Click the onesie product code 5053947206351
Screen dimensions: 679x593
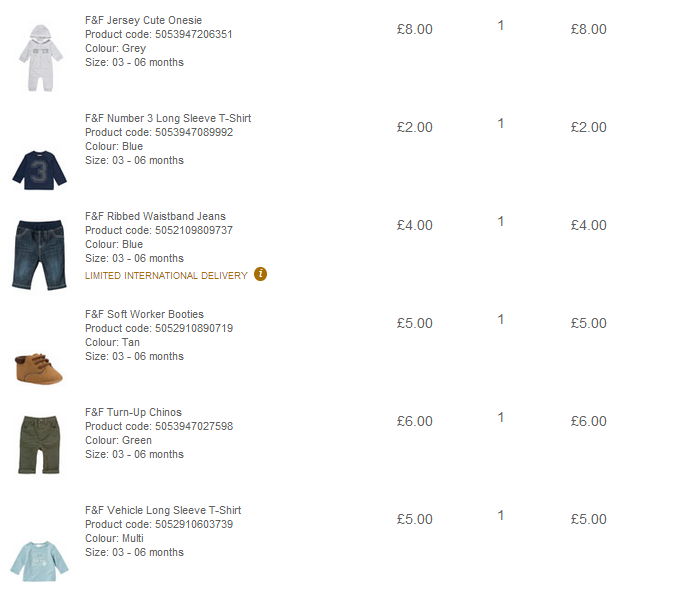[x=194, y=34]
